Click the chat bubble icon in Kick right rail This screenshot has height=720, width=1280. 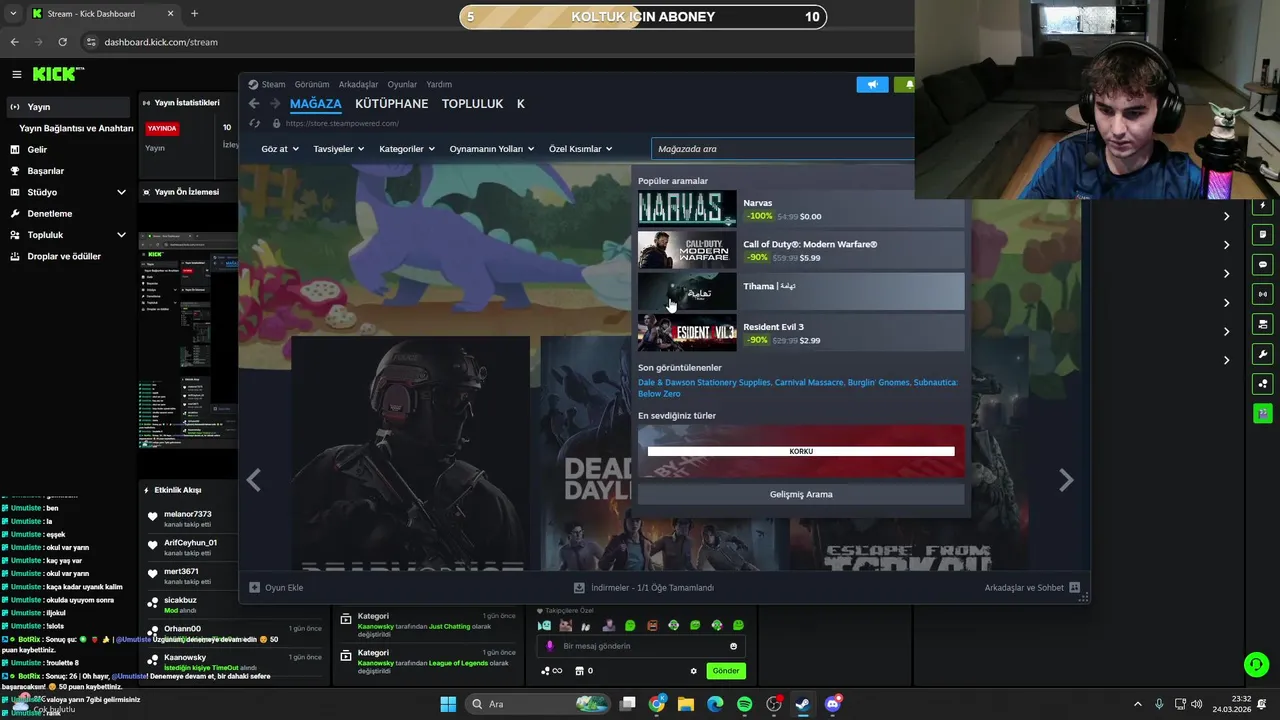pos(1263,265)
